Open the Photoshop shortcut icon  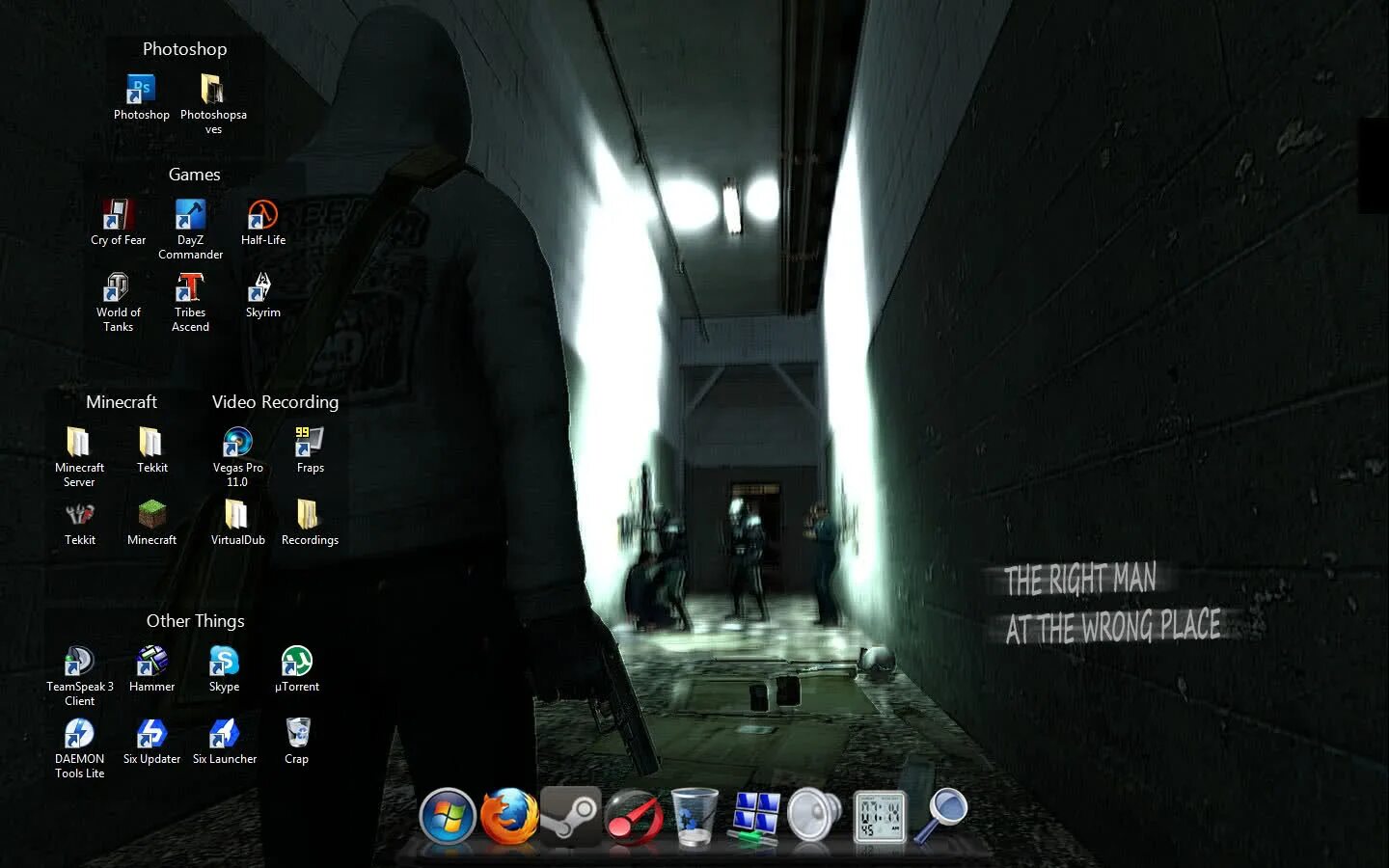coord(142,90)
